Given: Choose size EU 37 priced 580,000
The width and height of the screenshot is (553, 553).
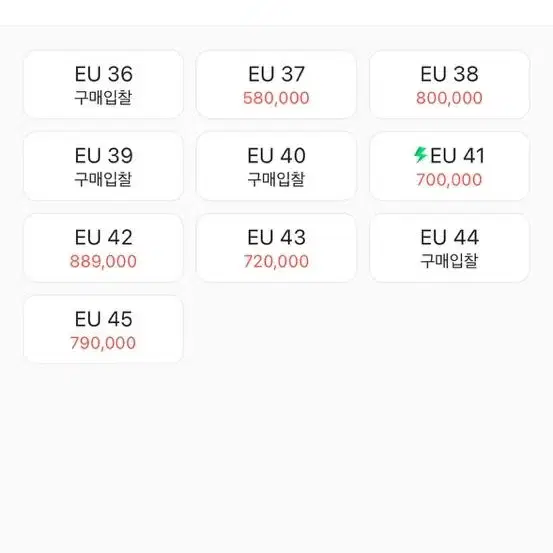Looking at the screenshot, I should pyautogui.click(x=276, y=84).
